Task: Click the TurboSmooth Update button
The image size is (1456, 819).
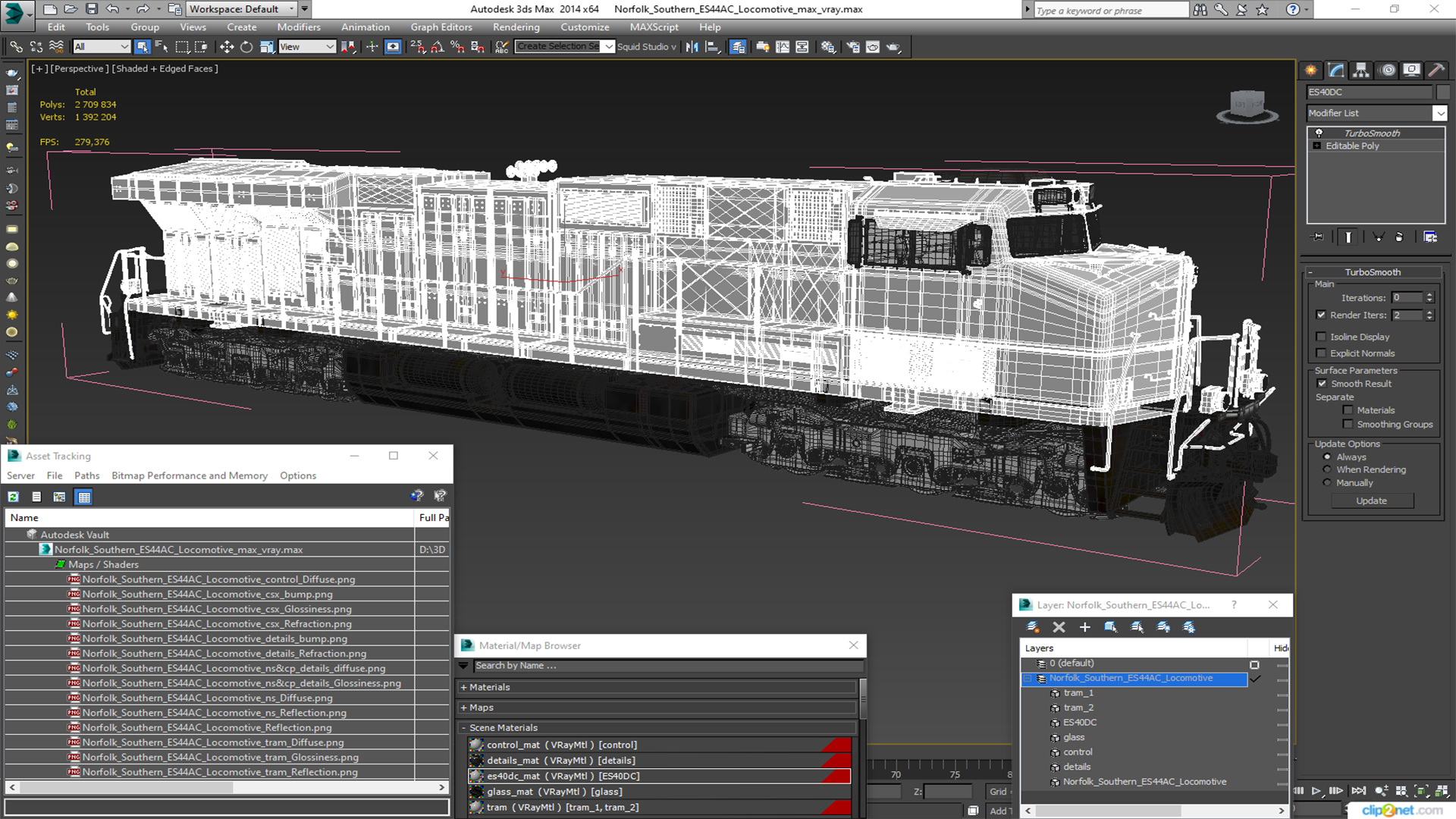Action: tap(1371, 500)
